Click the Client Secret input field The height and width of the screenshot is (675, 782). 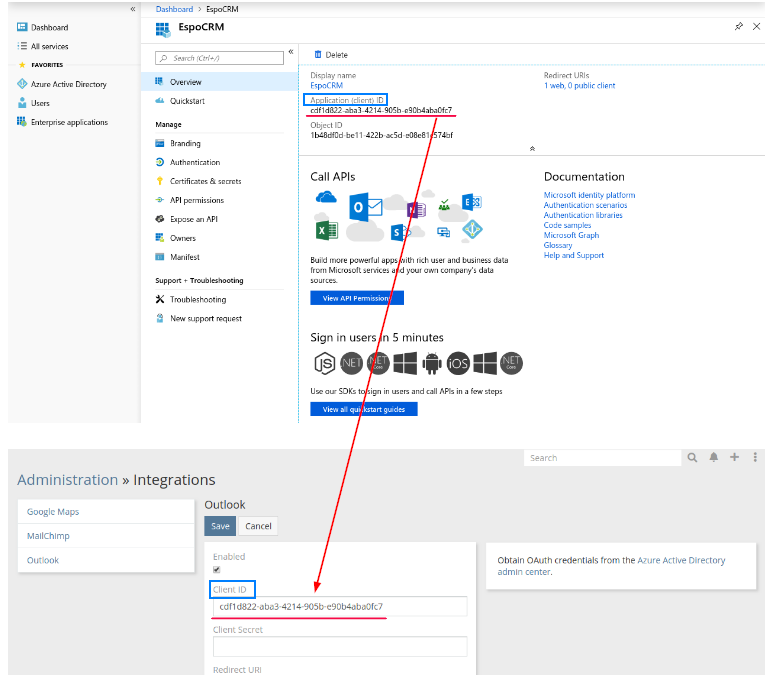[x=340, y=647]
